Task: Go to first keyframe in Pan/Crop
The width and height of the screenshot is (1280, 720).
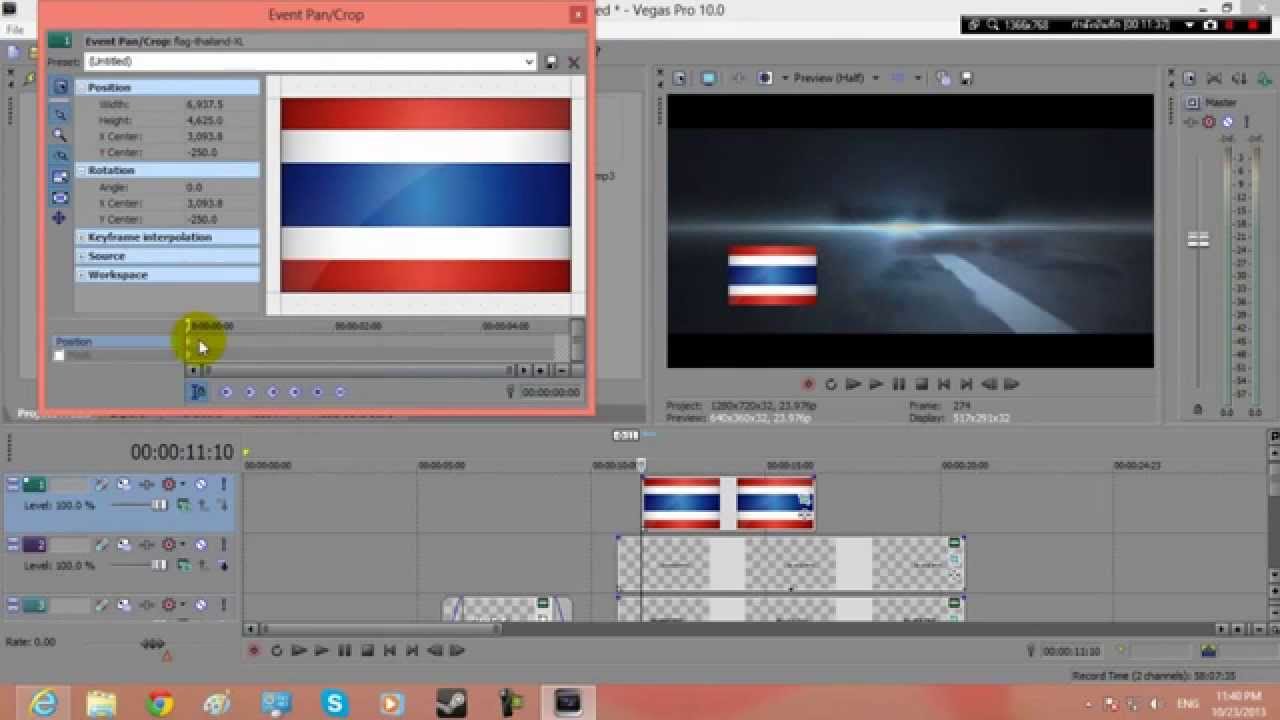Action: point(226,392)
